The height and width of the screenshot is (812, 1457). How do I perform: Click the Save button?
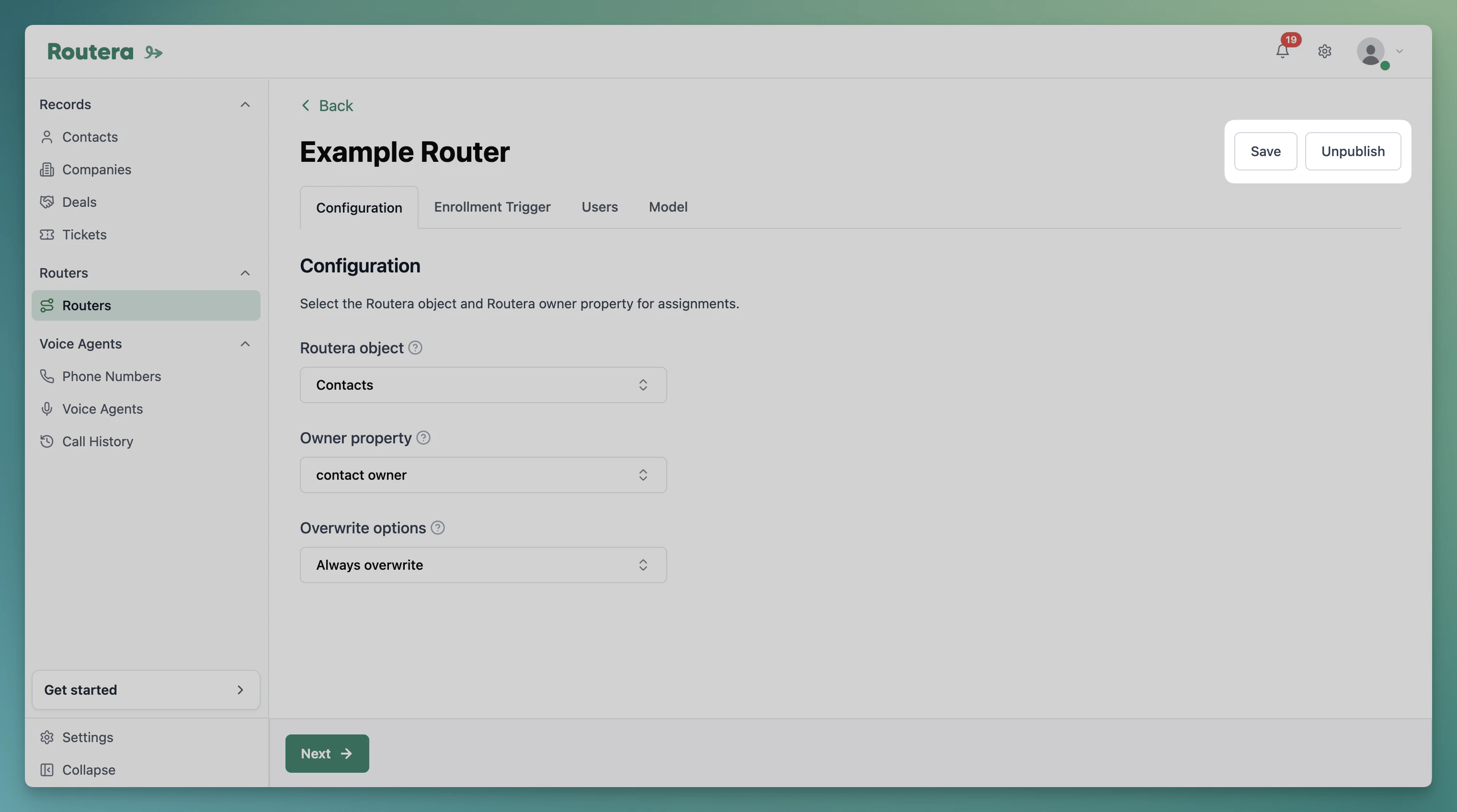[x=1265, y=152]
